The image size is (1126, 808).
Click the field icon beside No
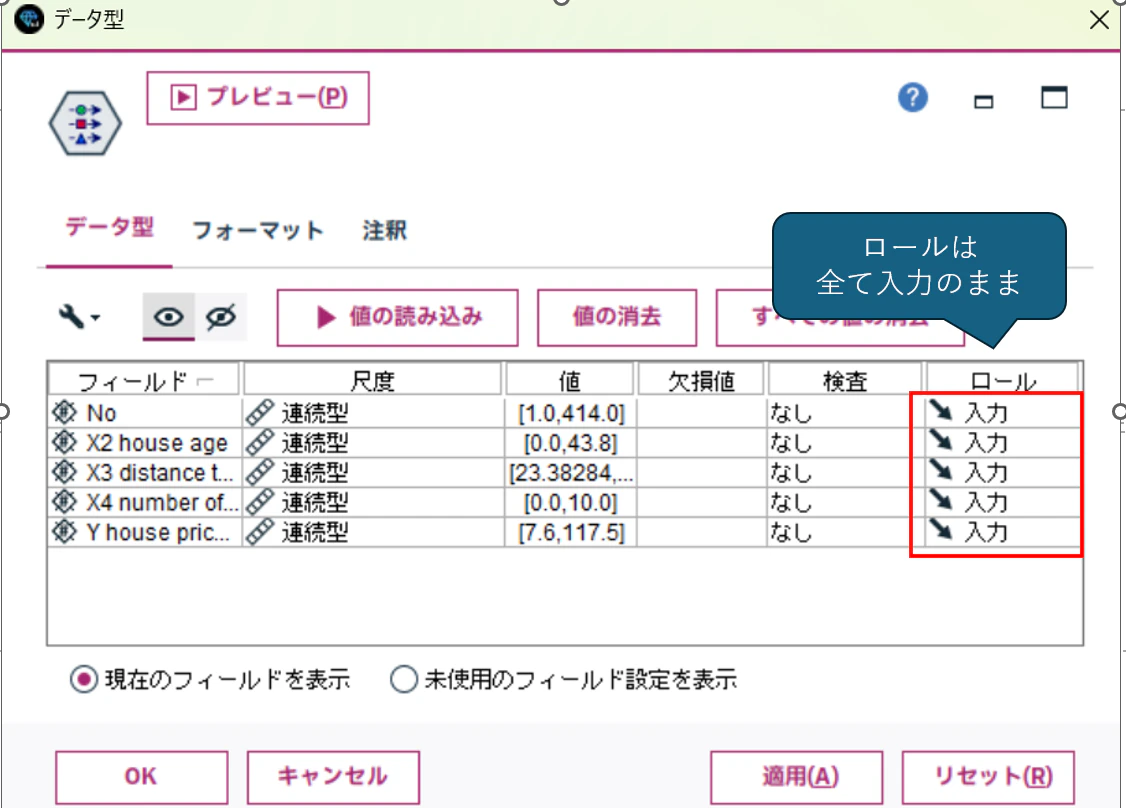(65, 412)
